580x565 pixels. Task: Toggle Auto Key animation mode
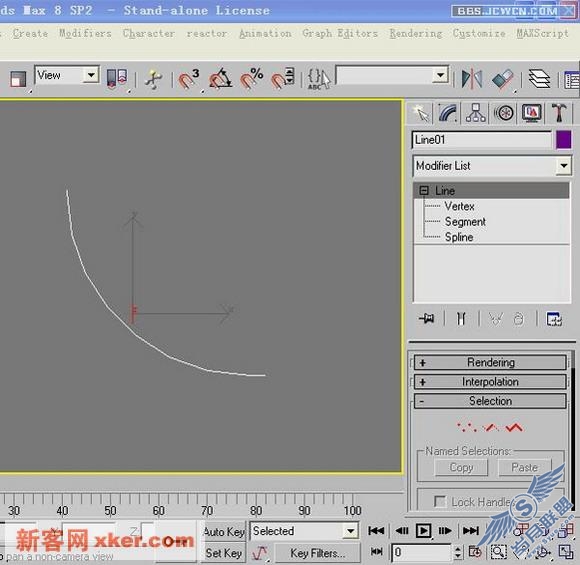click(x=224, y=532)
